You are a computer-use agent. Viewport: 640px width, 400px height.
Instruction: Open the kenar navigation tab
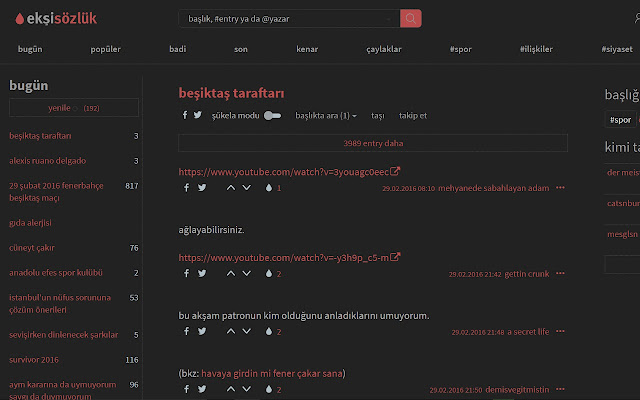point(307,49)
